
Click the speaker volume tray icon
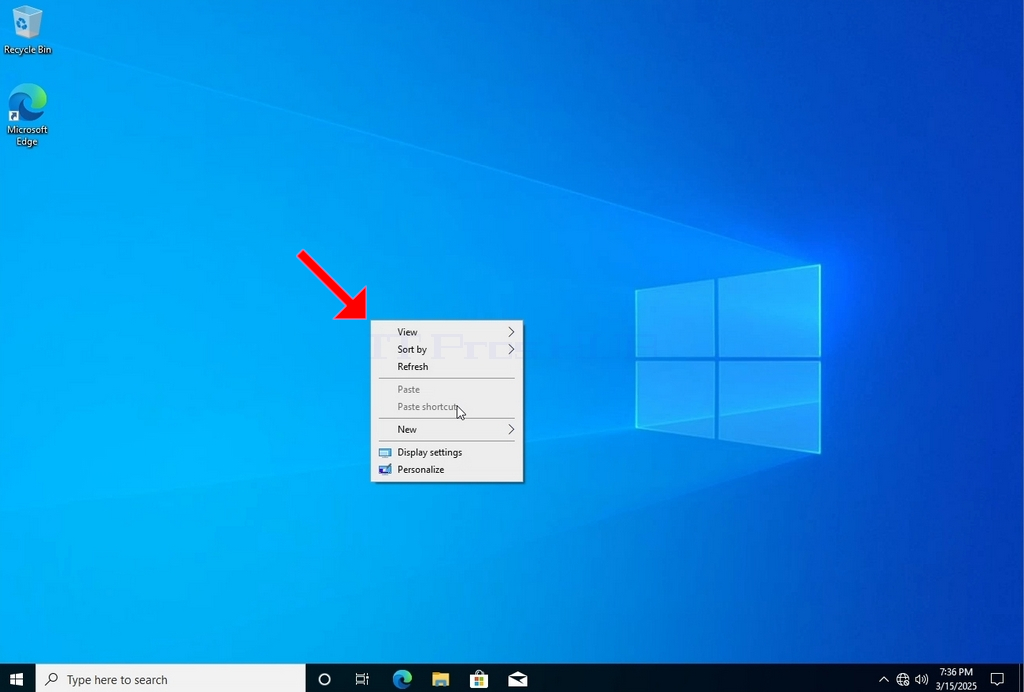tap(921, 679)
